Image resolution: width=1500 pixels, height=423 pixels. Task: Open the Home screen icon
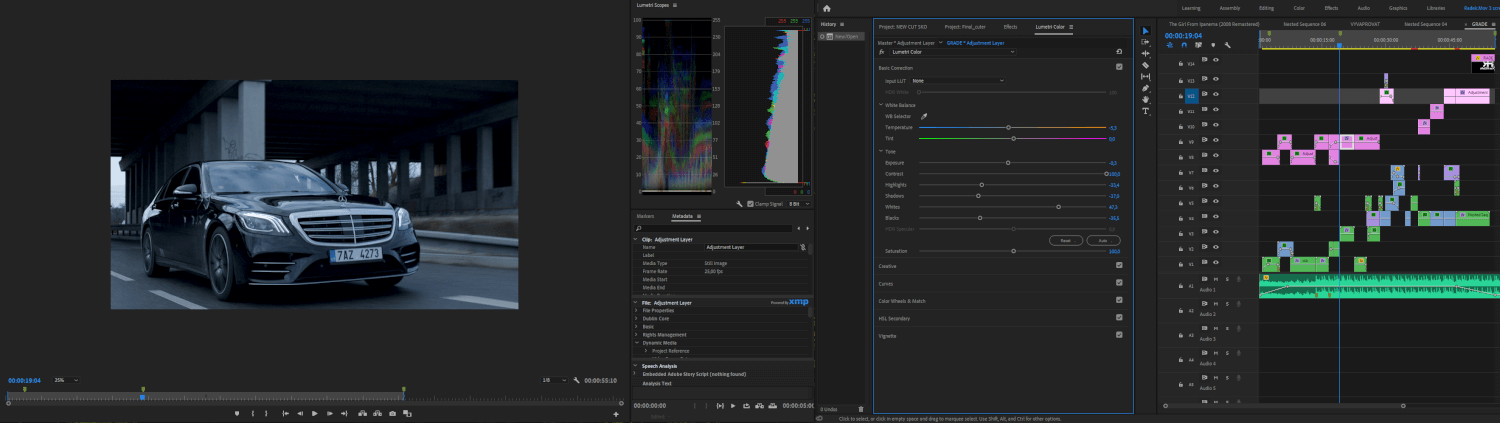826,8
